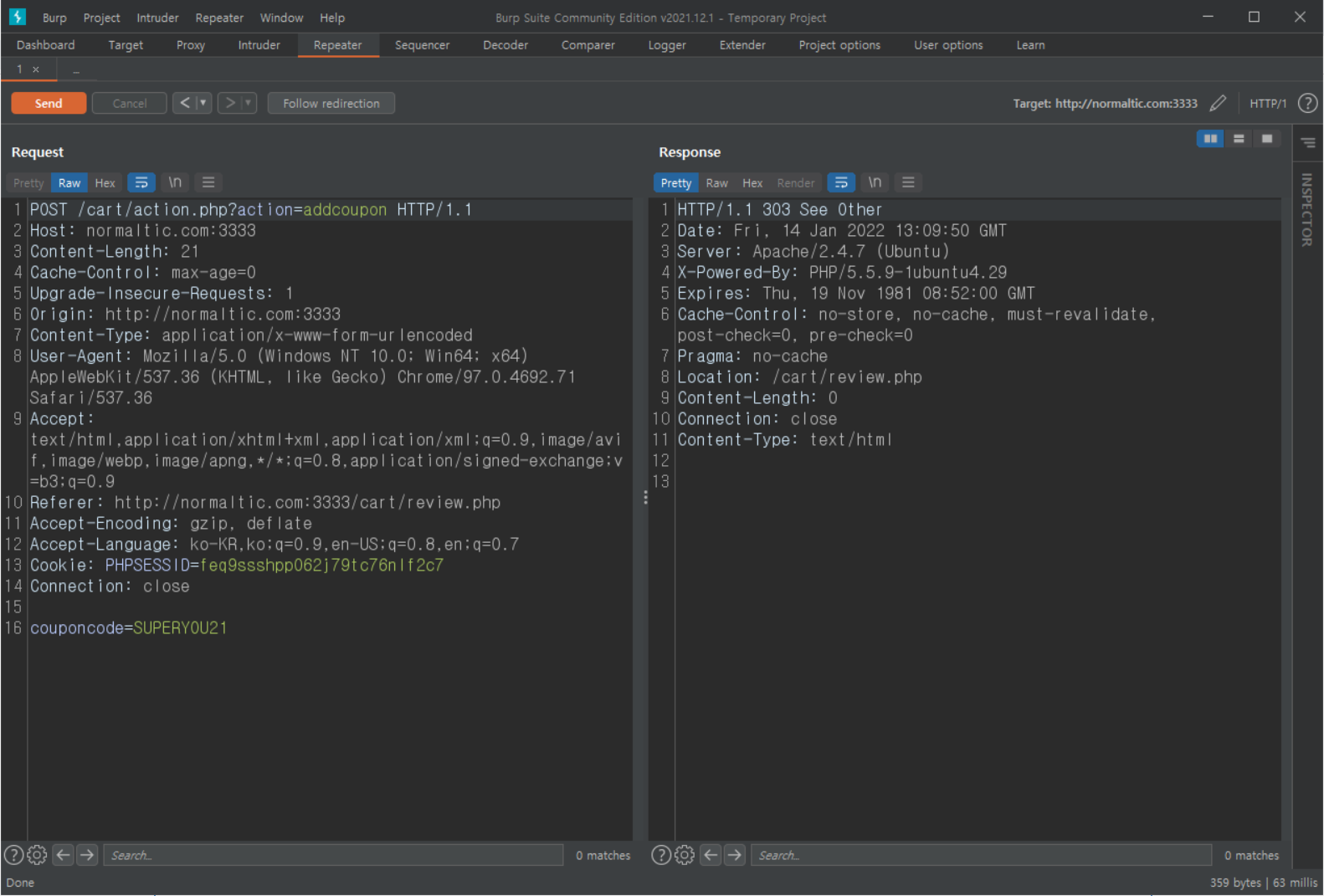Open the Project options tab

pyautogui.click(x=839, y=45)
